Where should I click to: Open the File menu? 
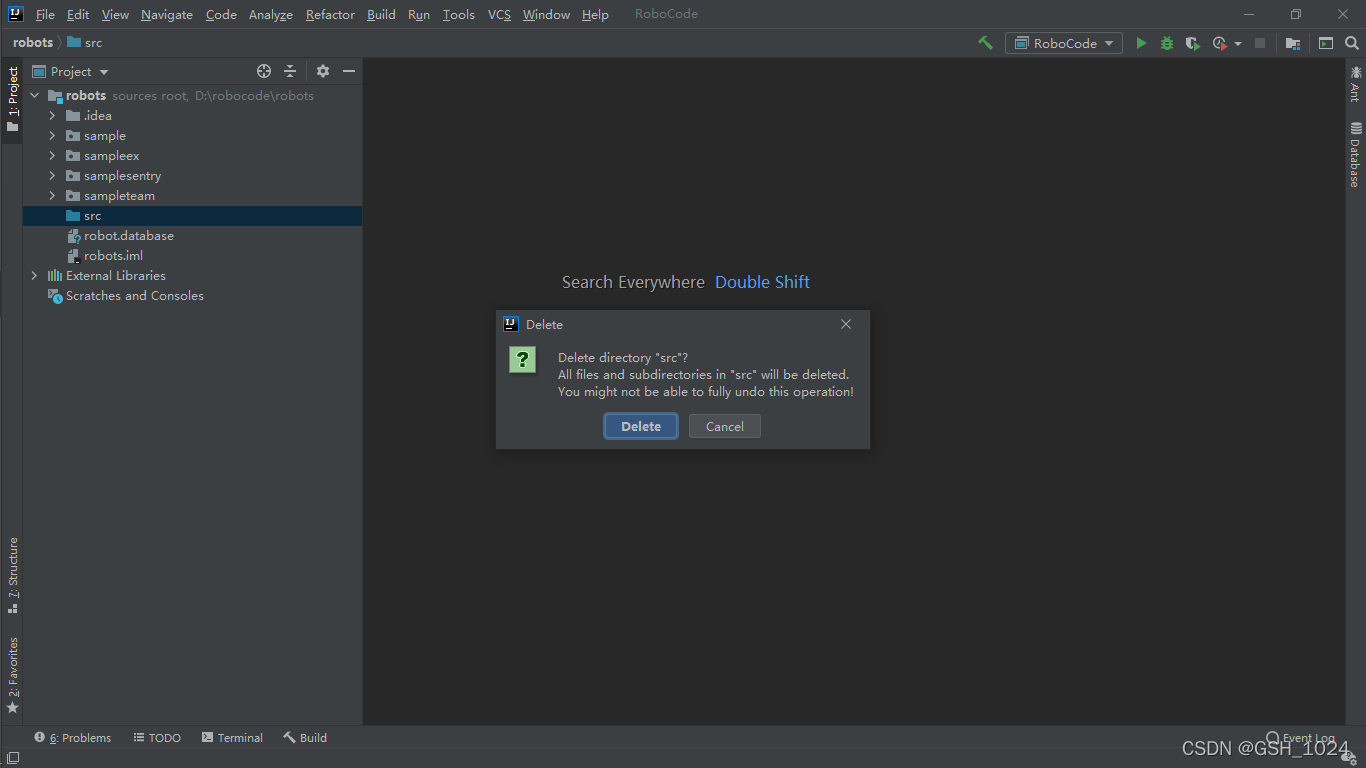point(45,14)
